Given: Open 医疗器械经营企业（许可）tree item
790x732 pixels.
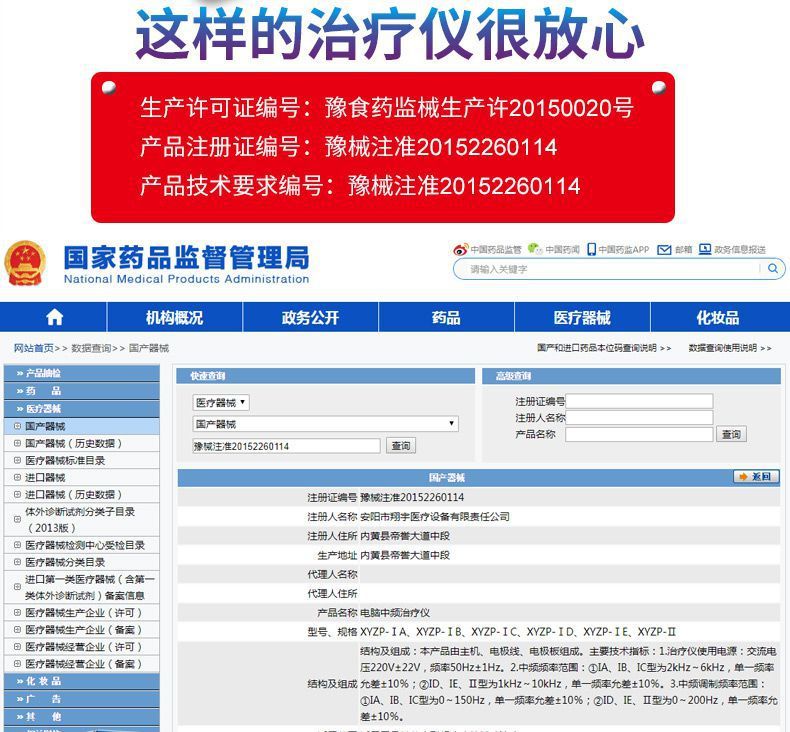Looking at the screenshot, I should click(84, 647).
